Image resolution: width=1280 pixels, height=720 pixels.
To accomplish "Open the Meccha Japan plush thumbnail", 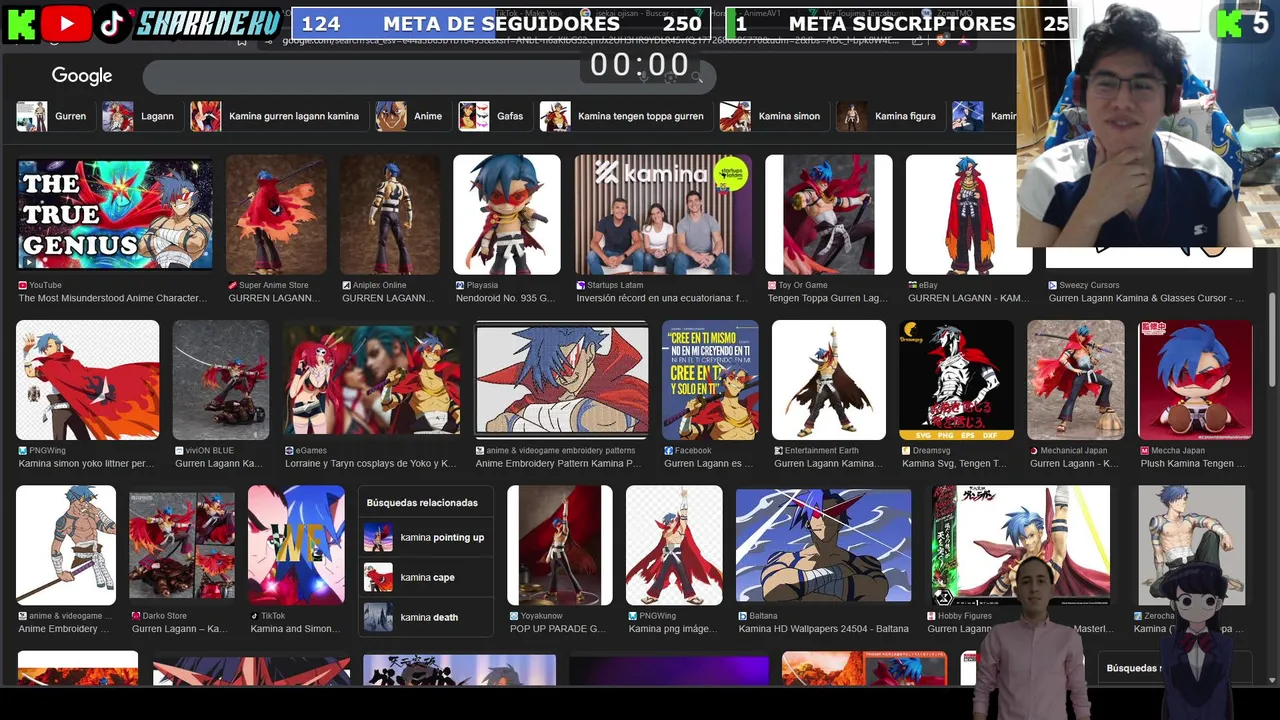I will (1195, 380).
